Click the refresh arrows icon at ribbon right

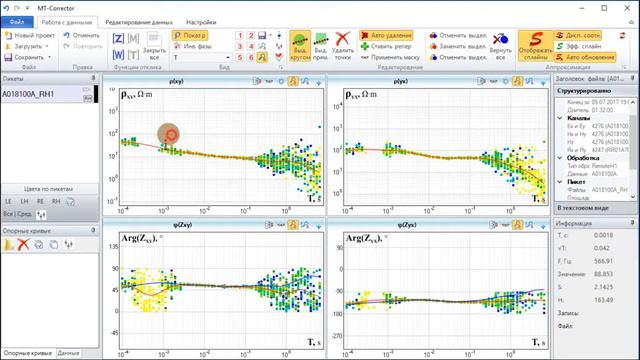point(622,36)
